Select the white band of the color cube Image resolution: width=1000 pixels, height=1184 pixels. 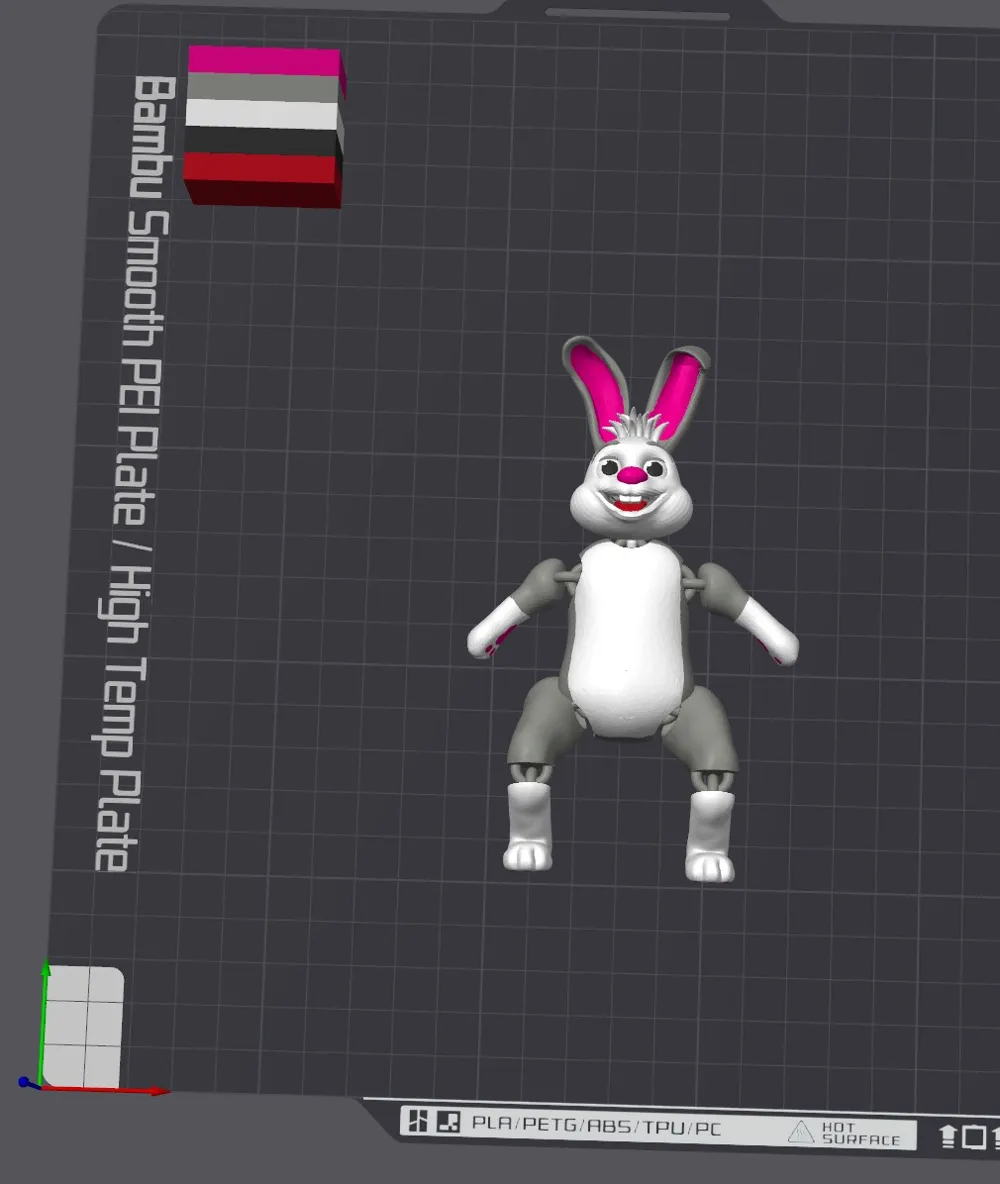point(261,115)
